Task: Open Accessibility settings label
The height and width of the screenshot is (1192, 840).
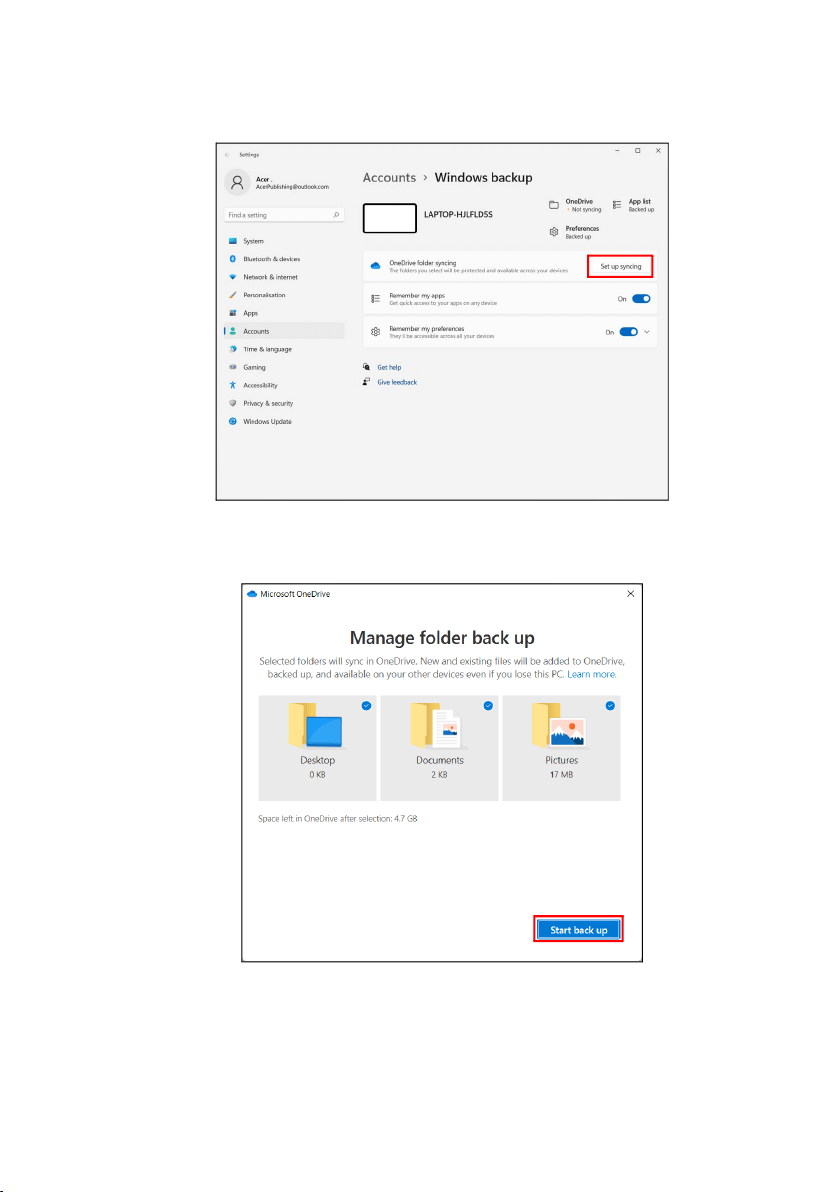Action: tap(260, 385)
